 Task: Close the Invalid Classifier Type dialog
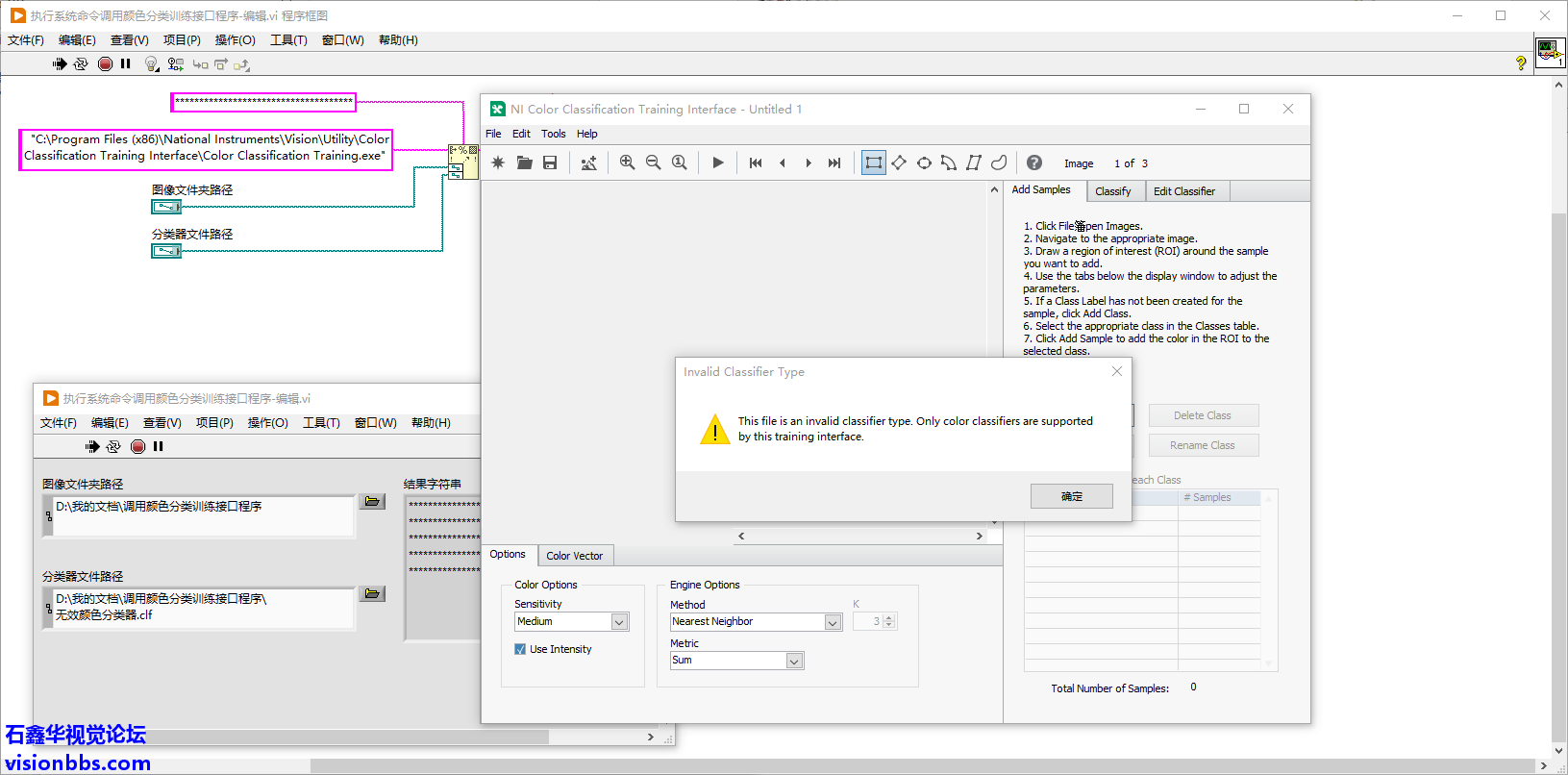pos(1116,372)
